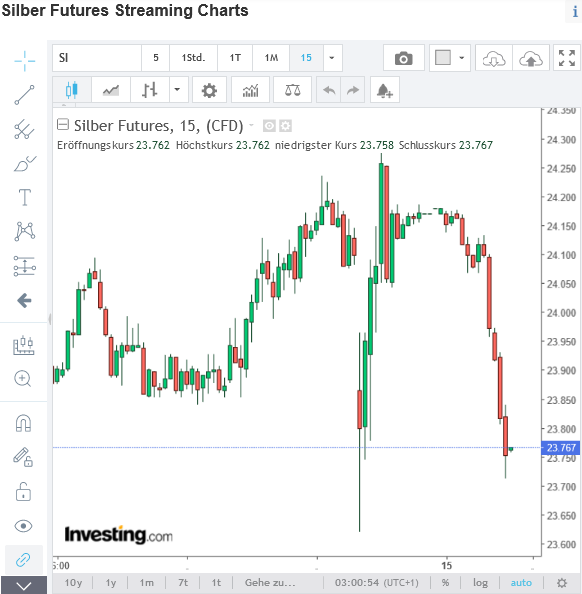Toggle hide all drawings eye icon
This screenshot has height=594, width=582.
coord(23,526)
